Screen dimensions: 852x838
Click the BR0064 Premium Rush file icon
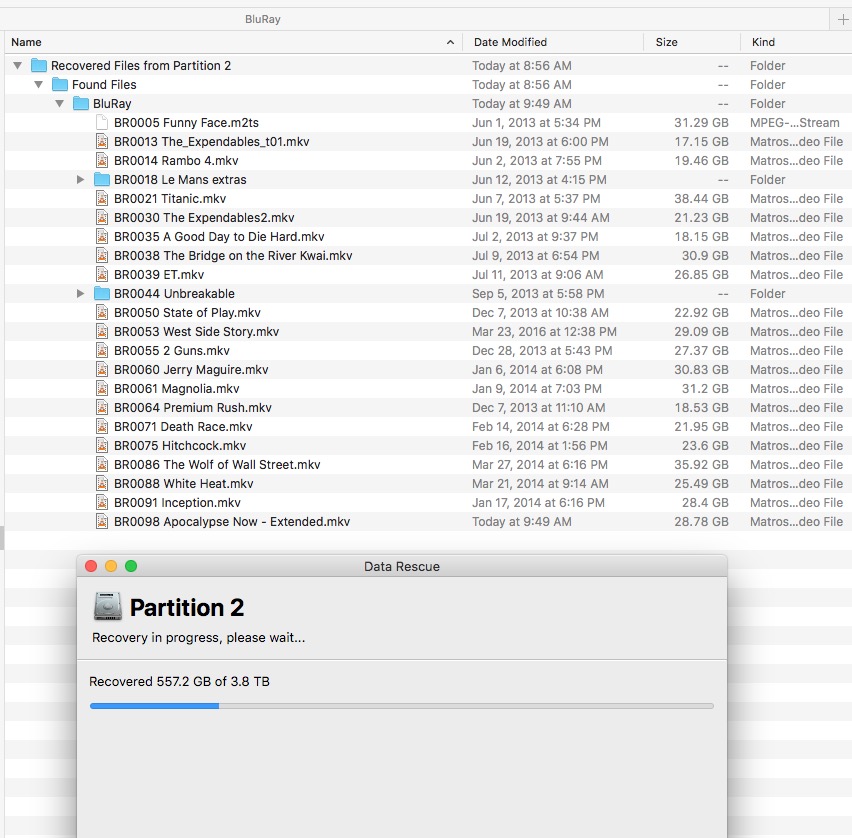[102, 408]
